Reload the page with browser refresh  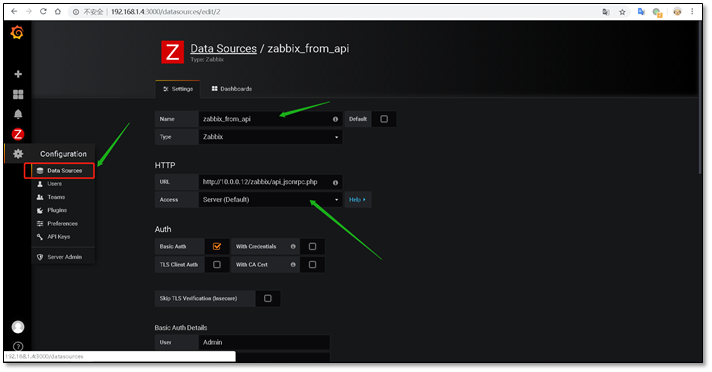[43, 11]
